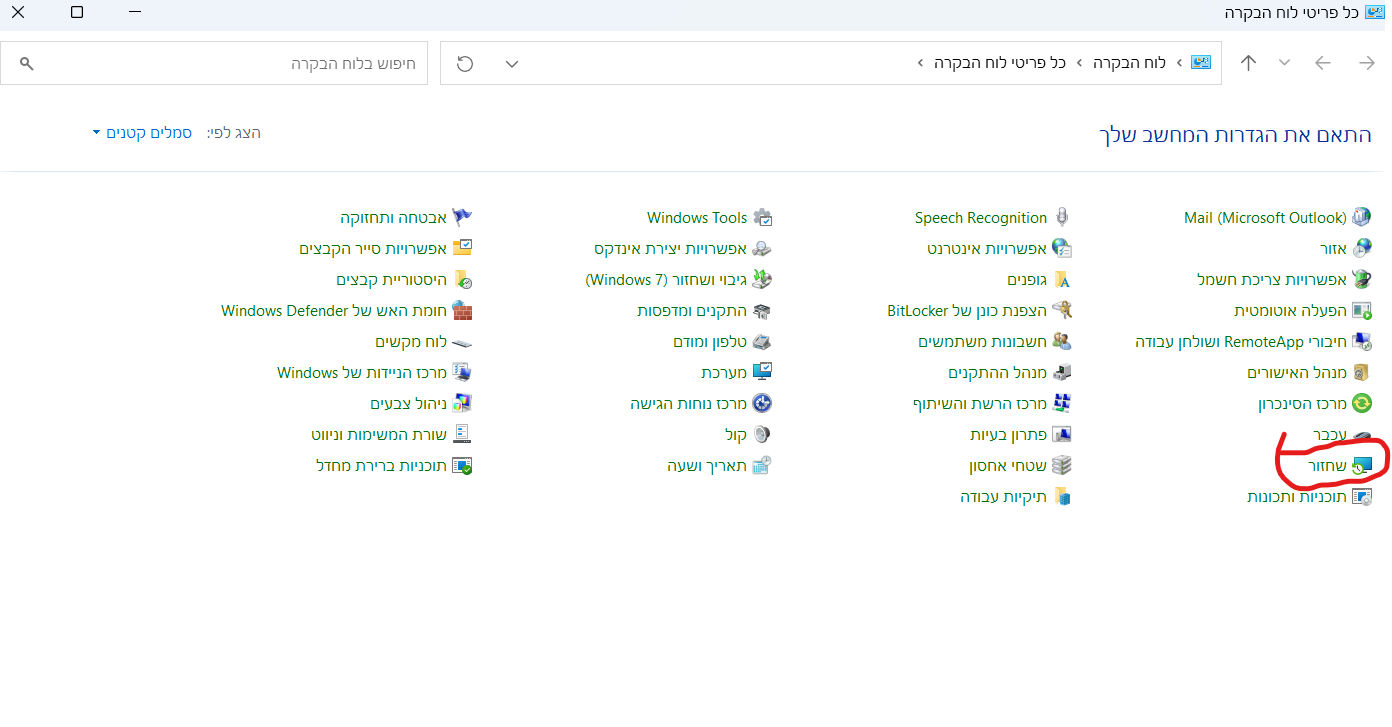Screen dimensions: 1392x727
Task: Click the לוח הבקרה breadcrumb
Action: tap(1130, 63)
